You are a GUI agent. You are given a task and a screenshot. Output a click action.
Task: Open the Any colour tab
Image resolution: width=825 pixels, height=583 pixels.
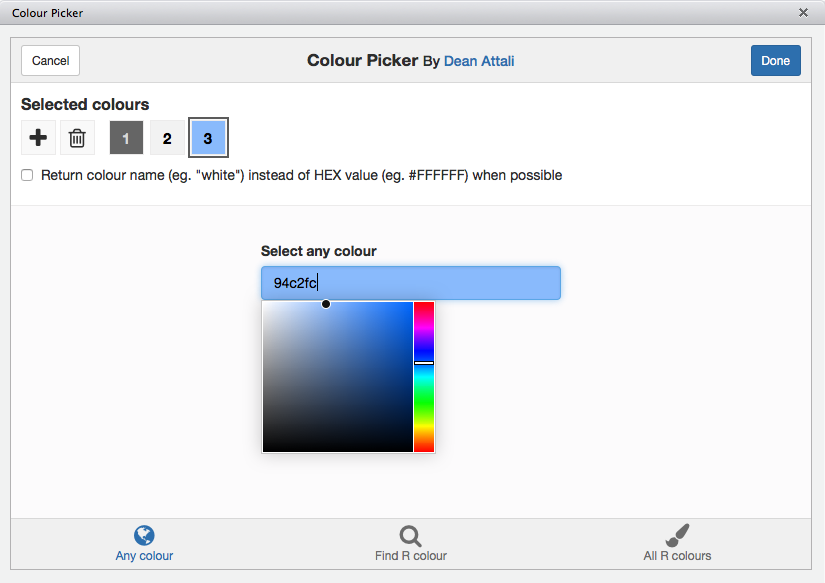pyautogui.click(x=144, y=544)
